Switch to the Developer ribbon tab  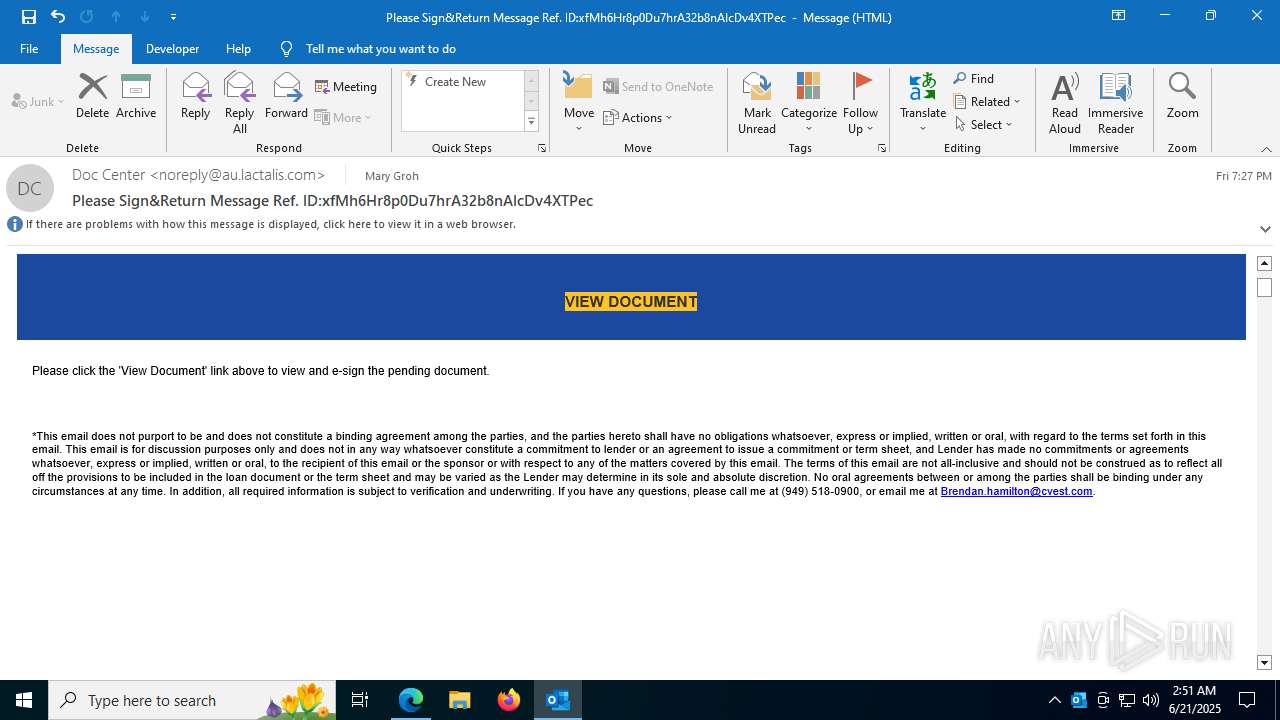[172, 49]
